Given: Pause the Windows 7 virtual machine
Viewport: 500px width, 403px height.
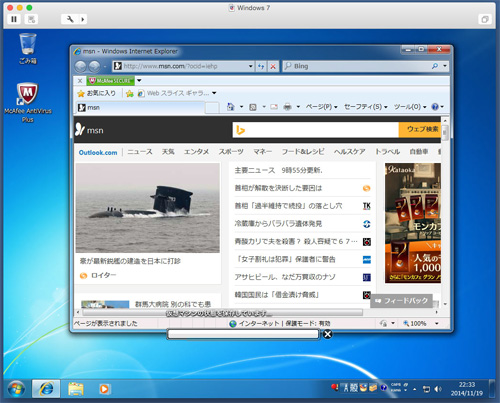Looking at the screenshot, I should (14, 19).
